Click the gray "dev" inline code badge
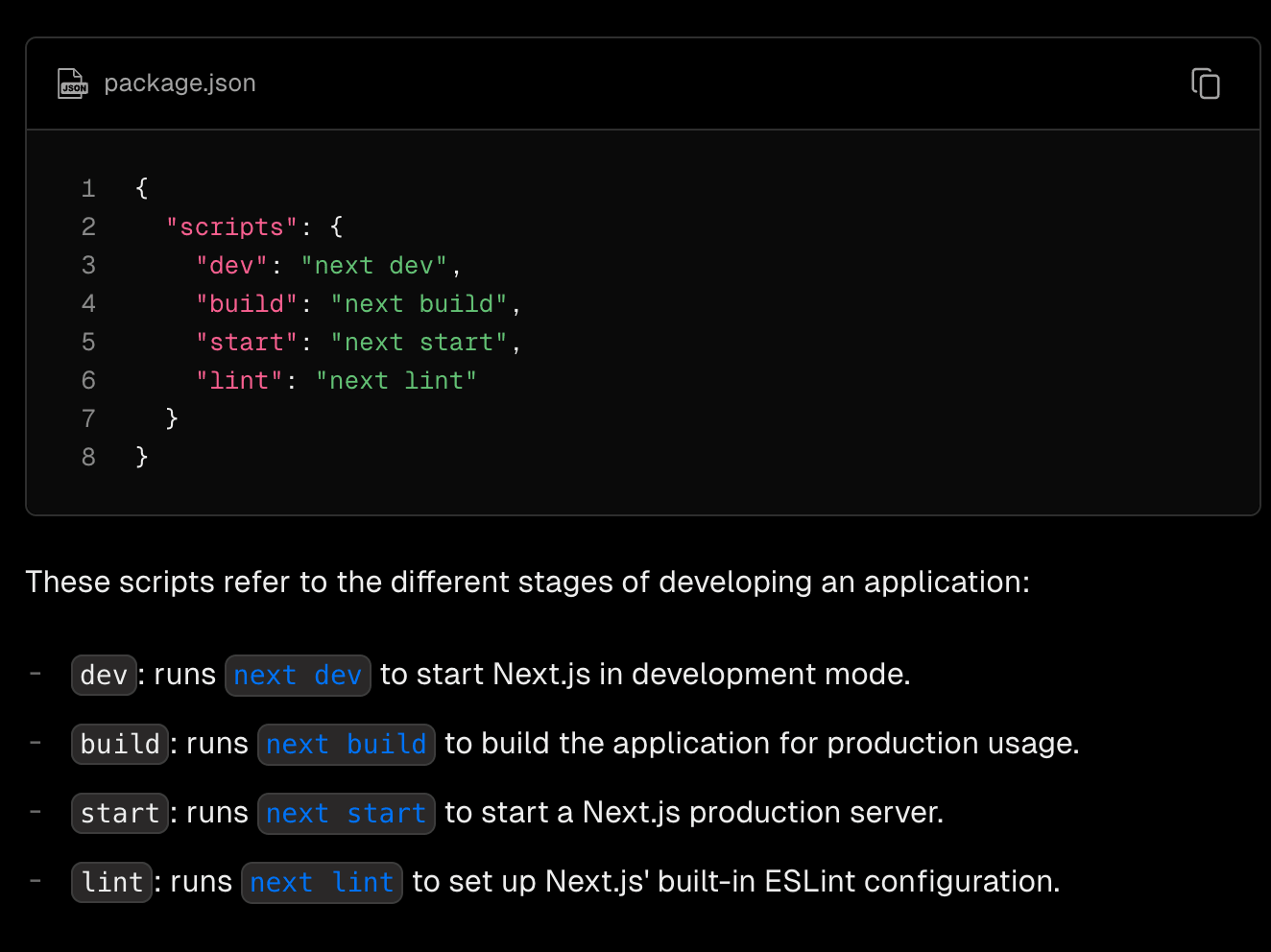Screen dimensions: 1271x952 pyautogui.click(x=104, y=676)
